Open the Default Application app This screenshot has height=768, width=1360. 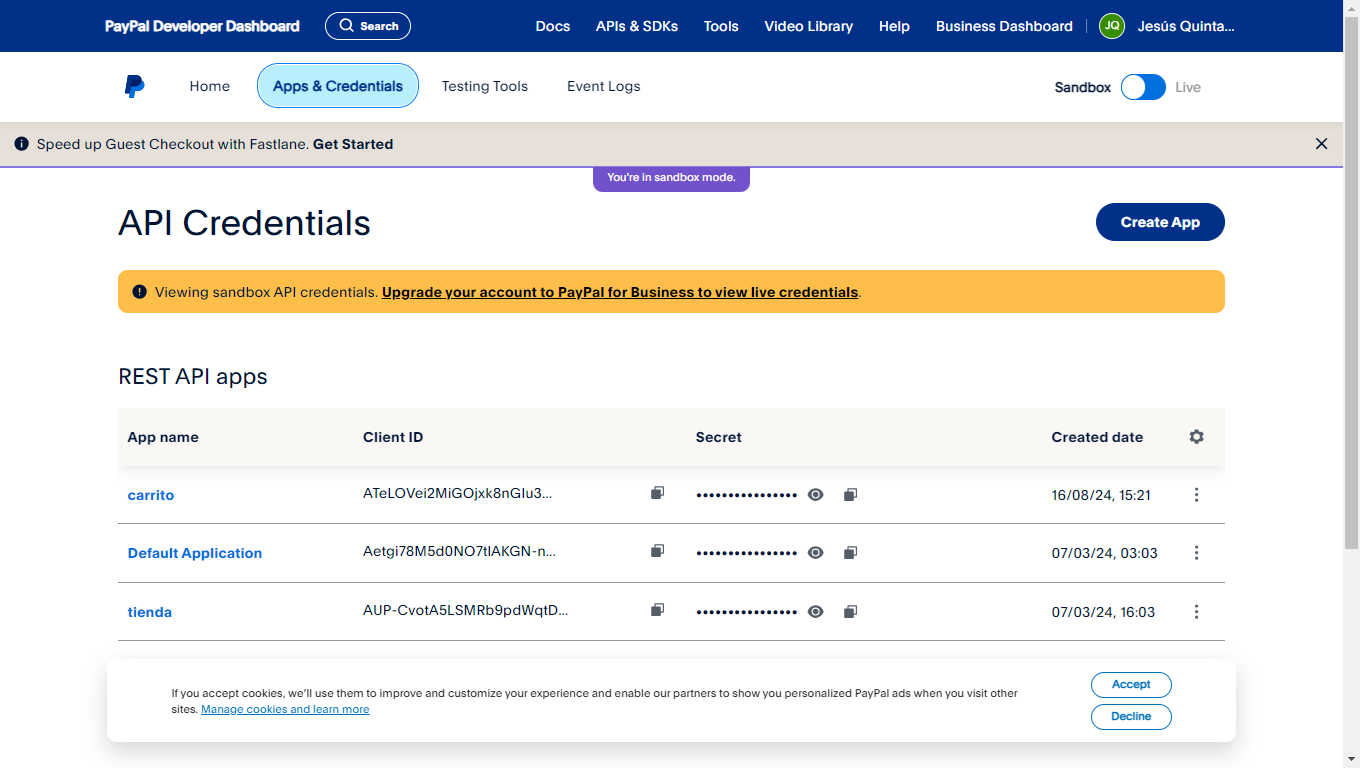click(195, 553)
